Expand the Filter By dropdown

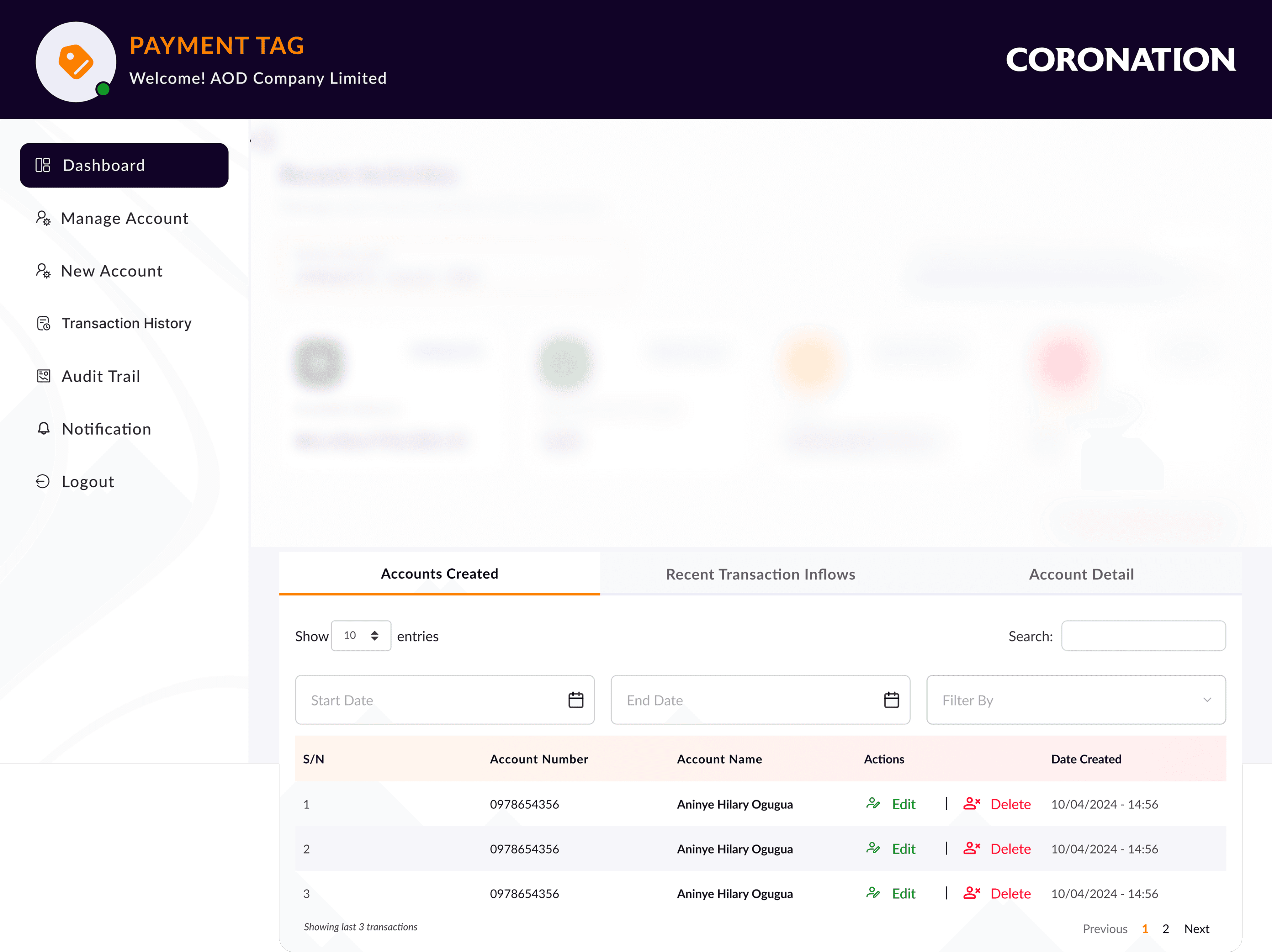[1075, 700]
